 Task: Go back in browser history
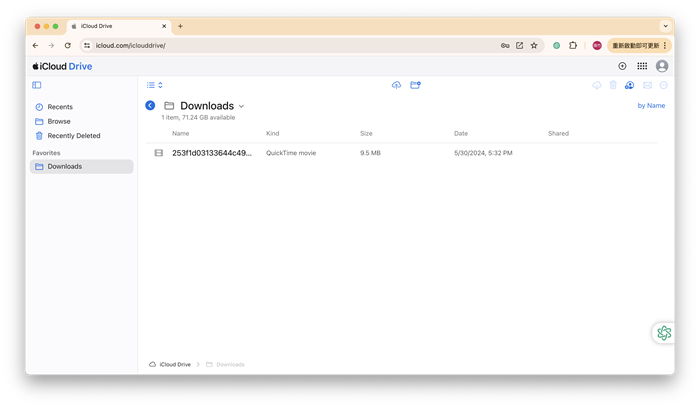pyautogui.click(x=35, y=45)
